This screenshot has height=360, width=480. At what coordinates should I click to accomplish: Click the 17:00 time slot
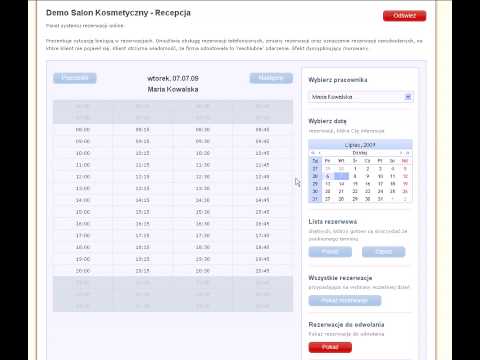click(x=83, y=236)
